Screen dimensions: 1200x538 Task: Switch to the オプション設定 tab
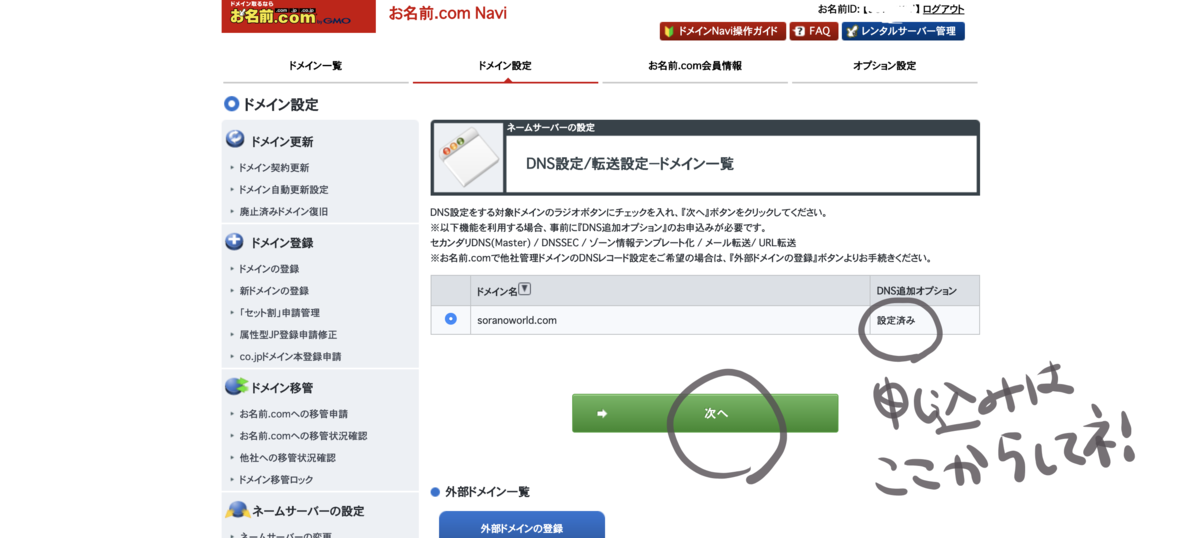point(885,66)
